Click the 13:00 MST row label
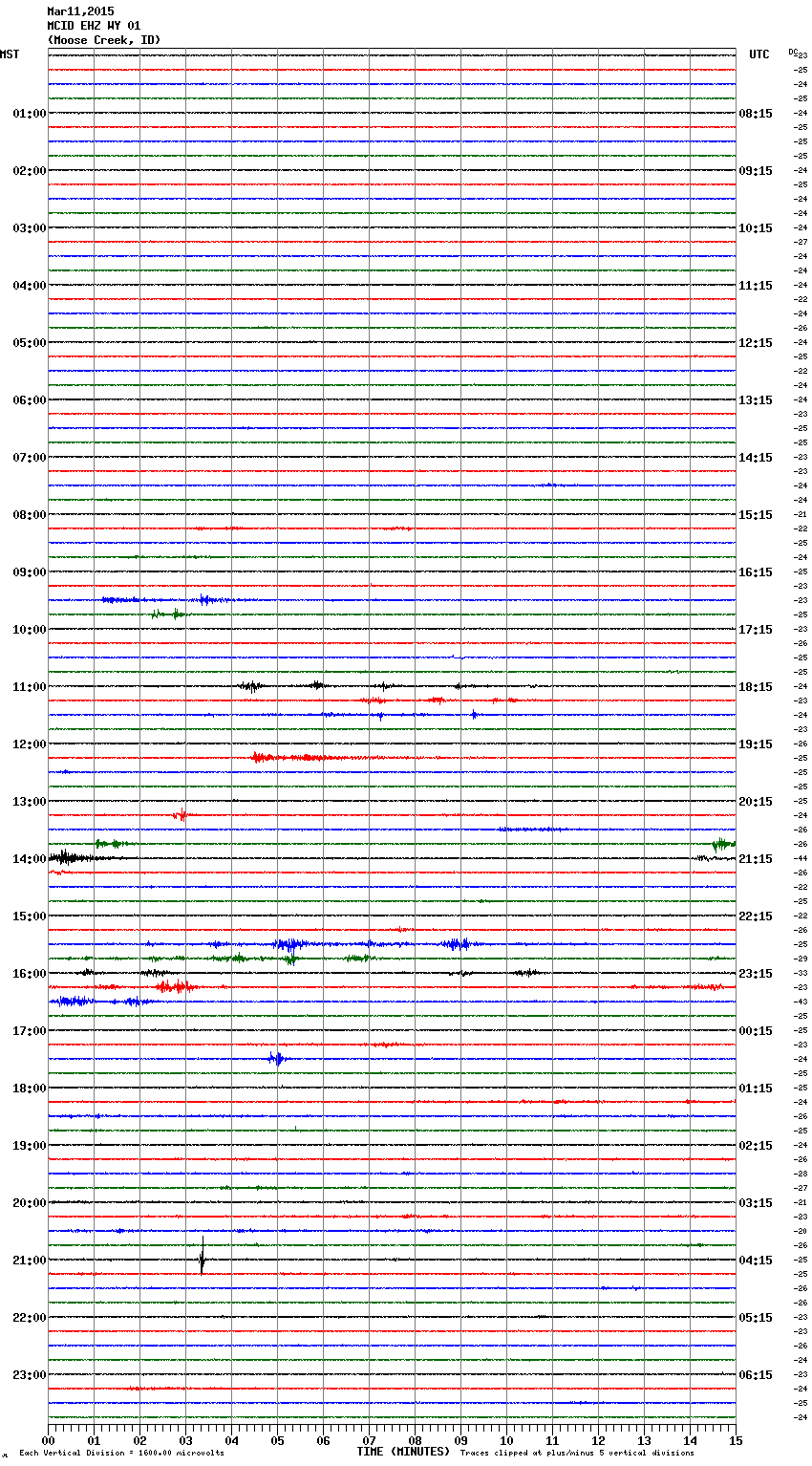The image size is (812, 1466). (x=30, y=802)
